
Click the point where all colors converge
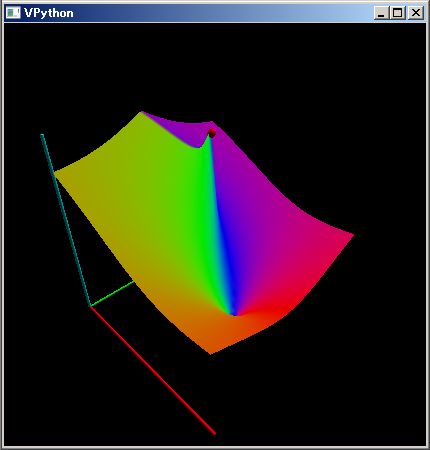[x=235, y=314]
